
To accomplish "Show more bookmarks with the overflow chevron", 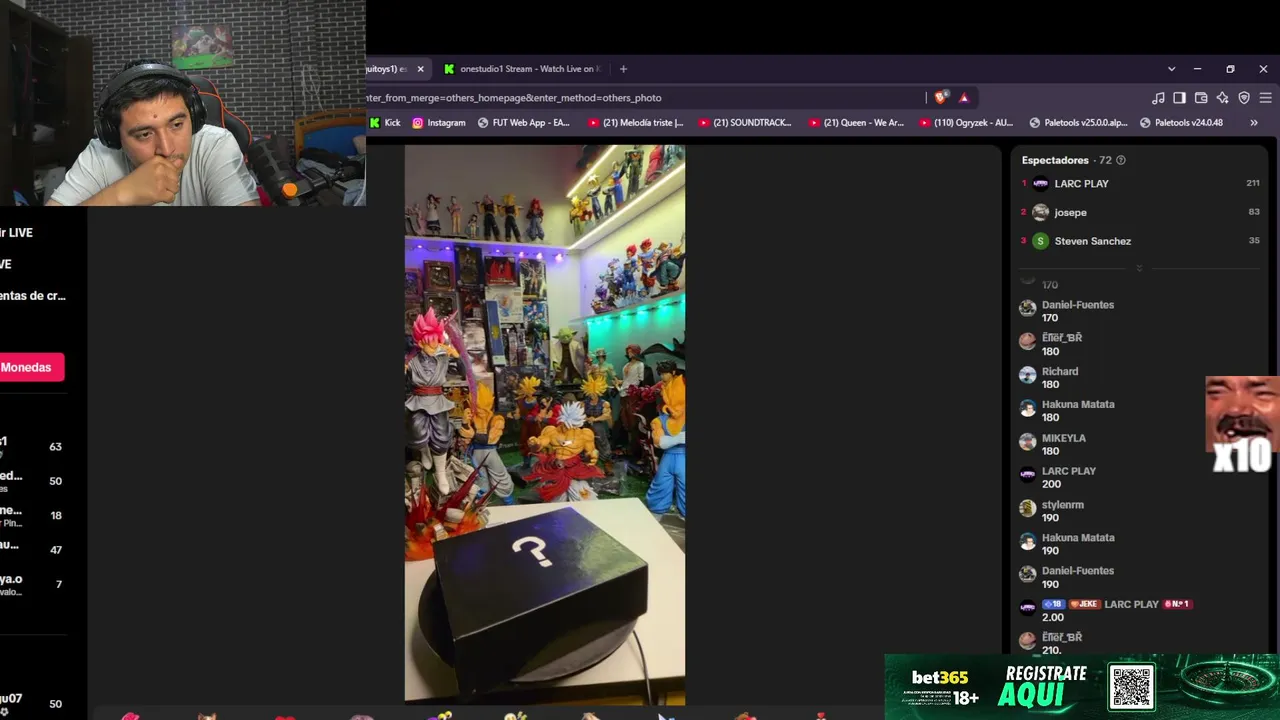I will click(1254, 123).
